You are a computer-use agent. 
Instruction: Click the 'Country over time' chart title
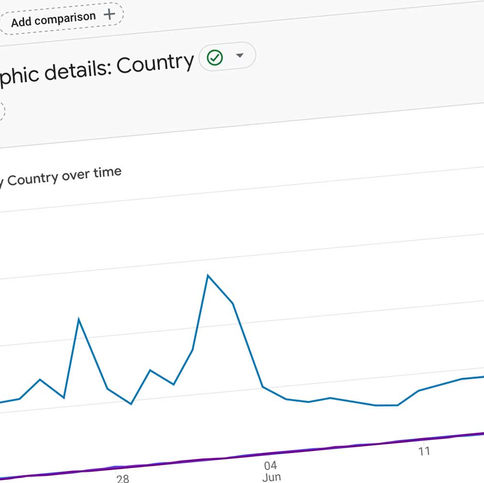64,177
